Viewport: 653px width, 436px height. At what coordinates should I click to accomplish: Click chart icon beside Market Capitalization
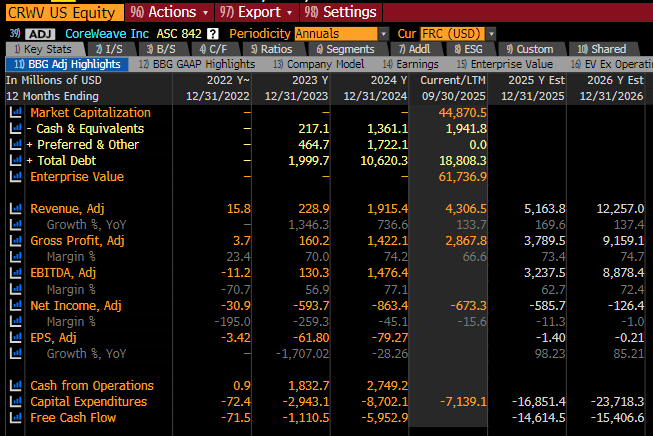15,112
